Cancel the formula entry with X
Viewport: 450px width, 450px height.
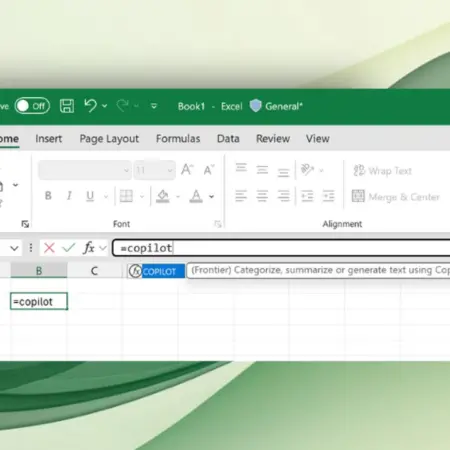pyautogui.click(x=49, y=248)
